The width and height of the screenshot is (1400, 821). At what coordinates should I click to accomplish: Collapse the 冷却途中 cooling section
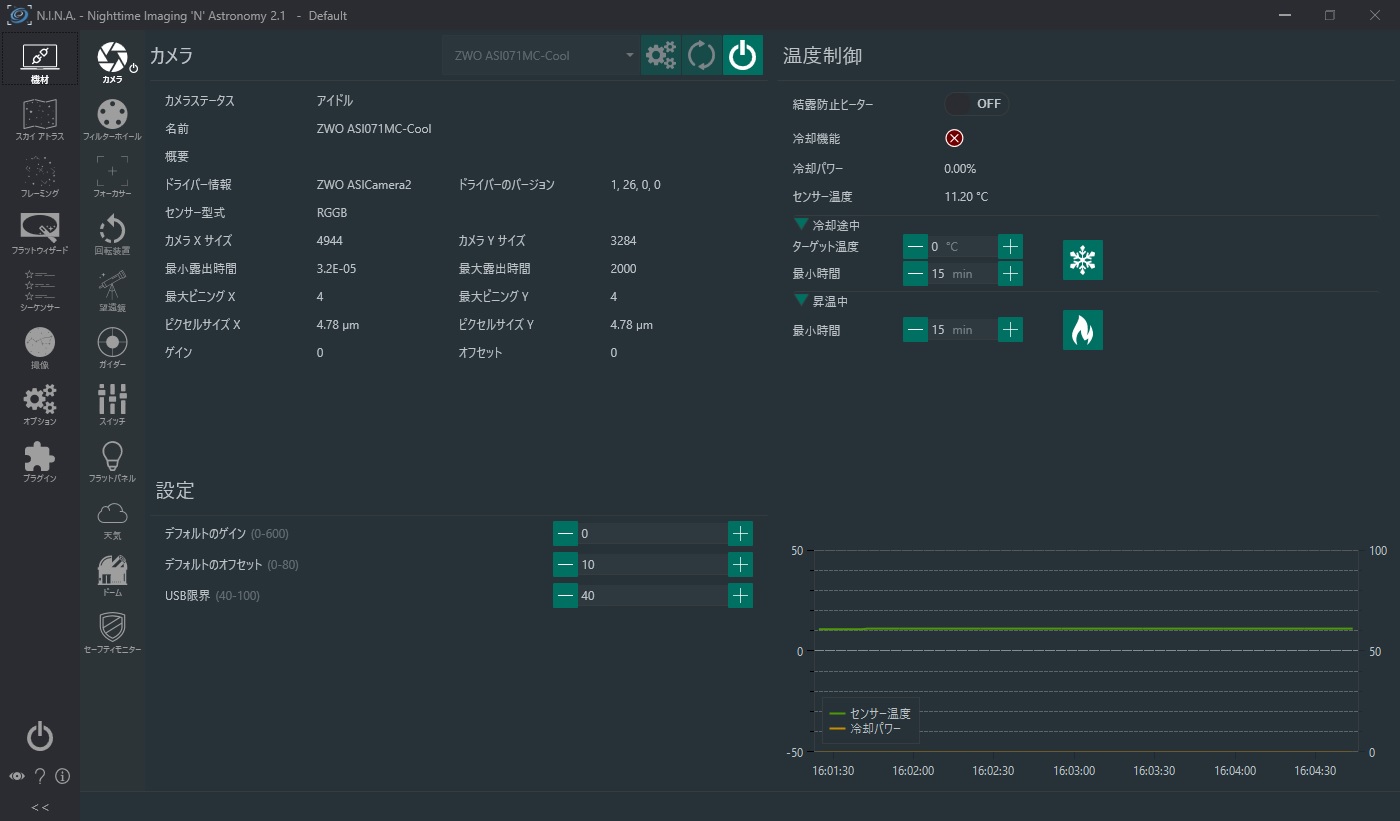pos(801,224)
